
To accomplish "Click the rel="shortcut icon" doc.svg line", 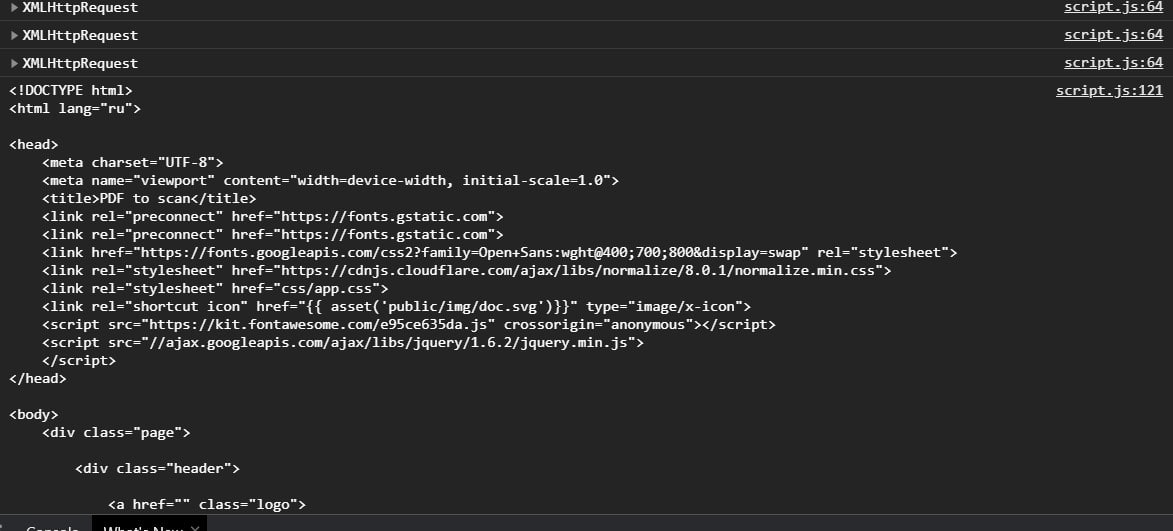I will click(396, 306).
